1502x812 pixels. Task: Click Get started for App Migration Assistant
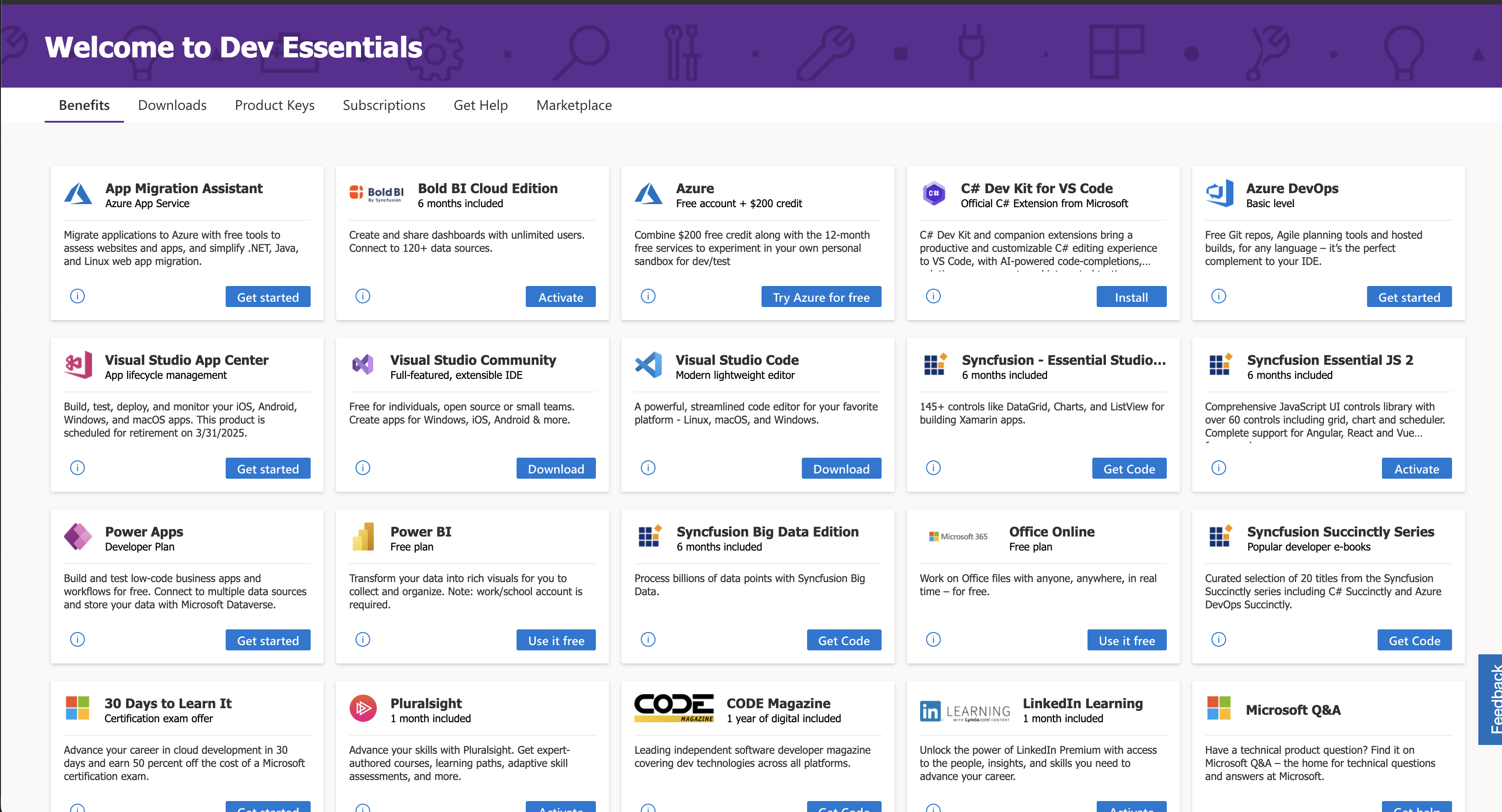pyautogui.click(x=268, y=297)
